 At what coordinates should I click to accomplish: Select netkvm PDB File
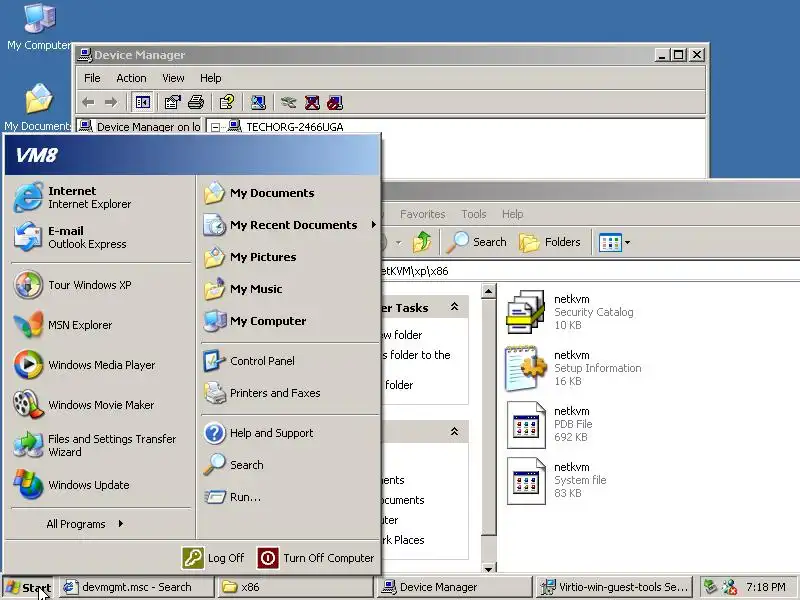[550, 424]
